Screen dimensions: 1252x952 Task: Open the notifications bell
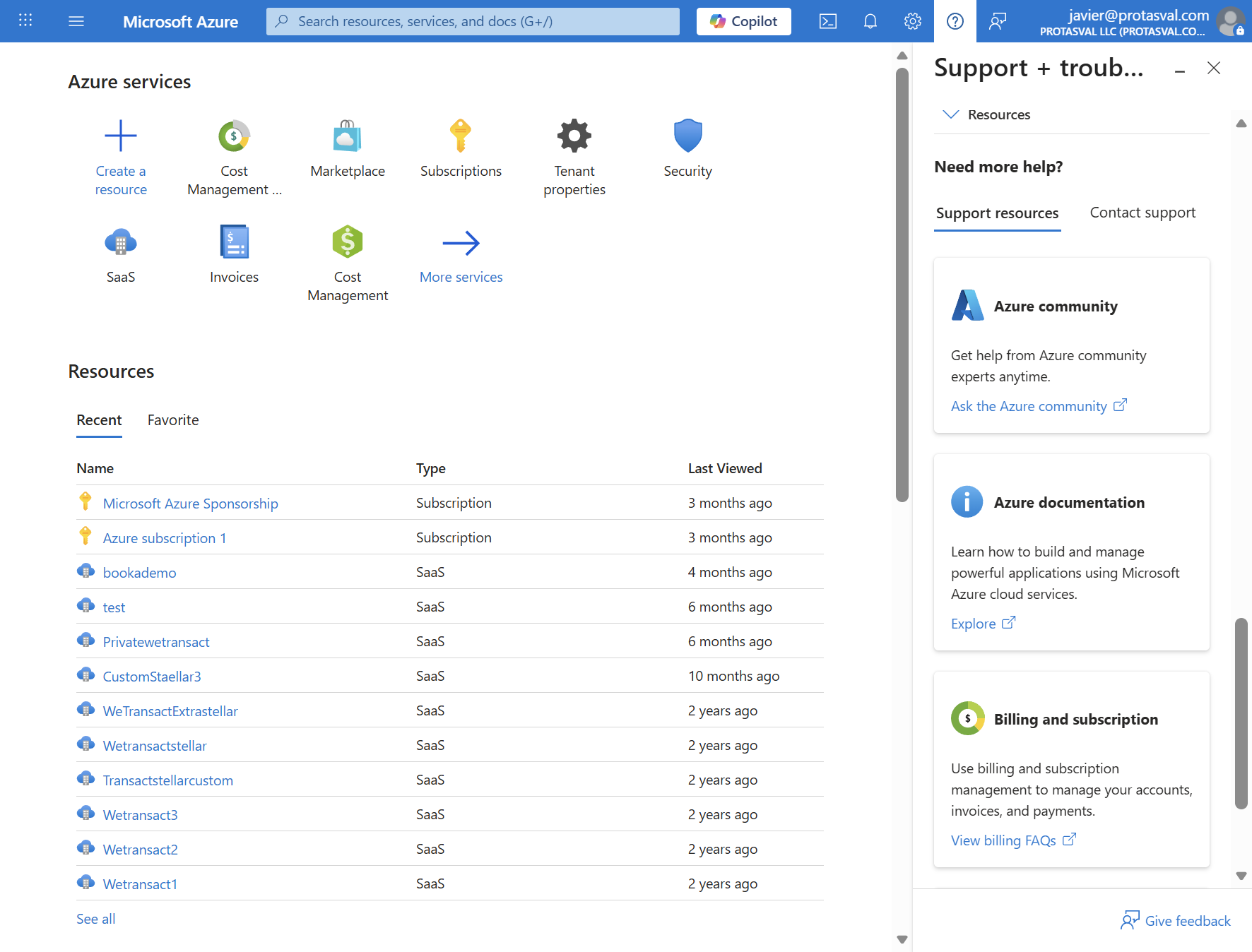click(870, 21)
